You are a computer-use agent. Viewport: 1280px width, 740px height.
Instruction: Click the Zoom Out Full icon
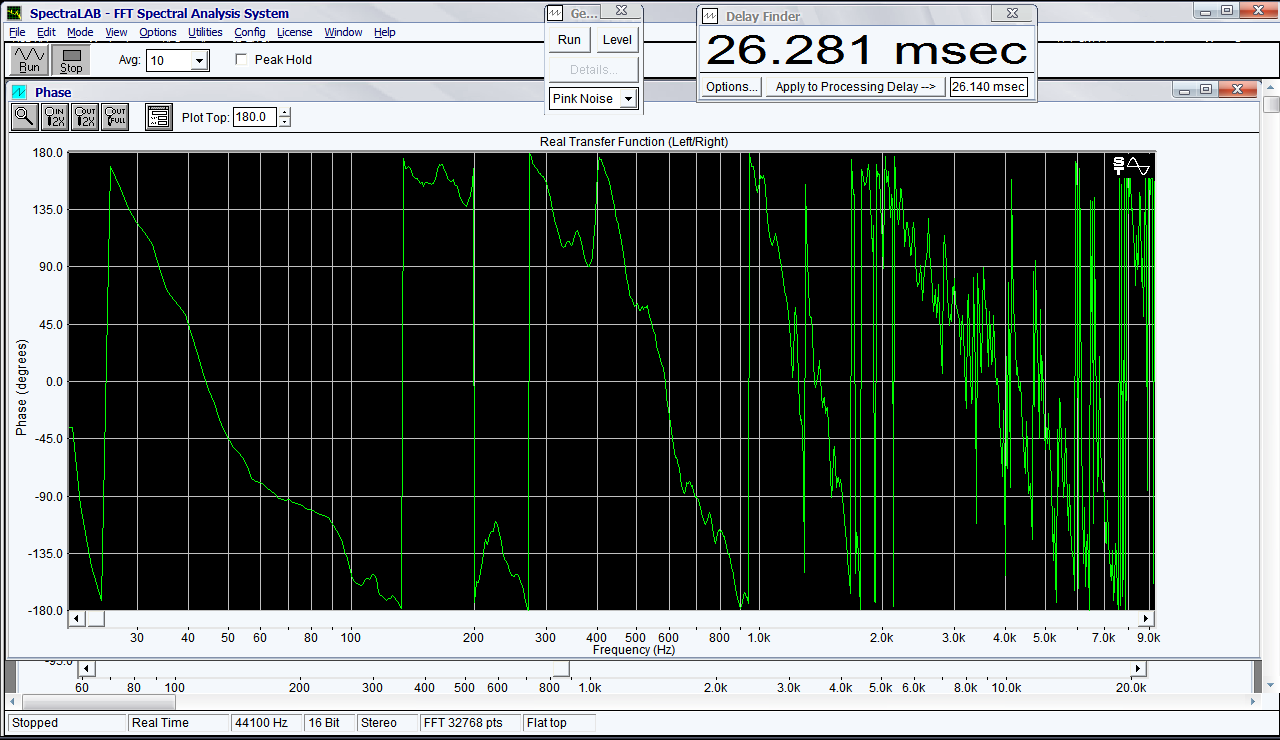115,117
